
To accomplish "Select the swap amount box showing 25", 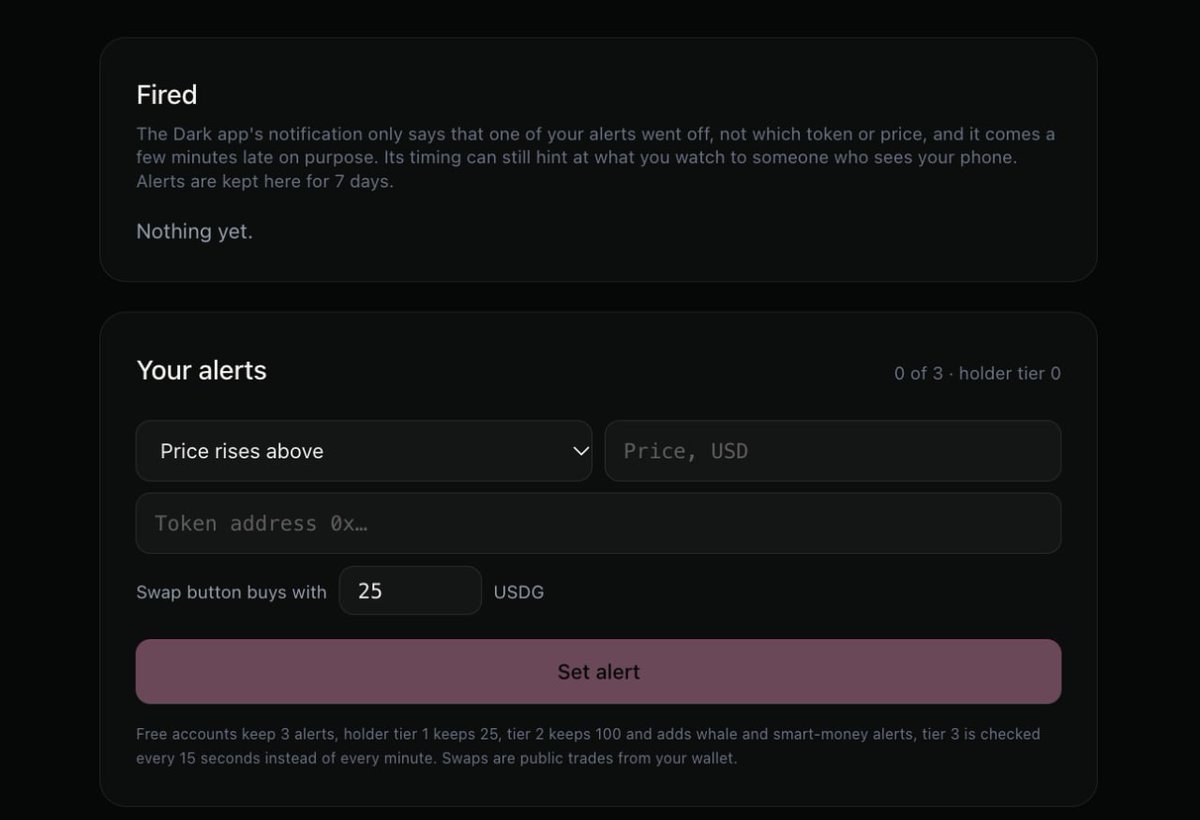I will [410, 591].
